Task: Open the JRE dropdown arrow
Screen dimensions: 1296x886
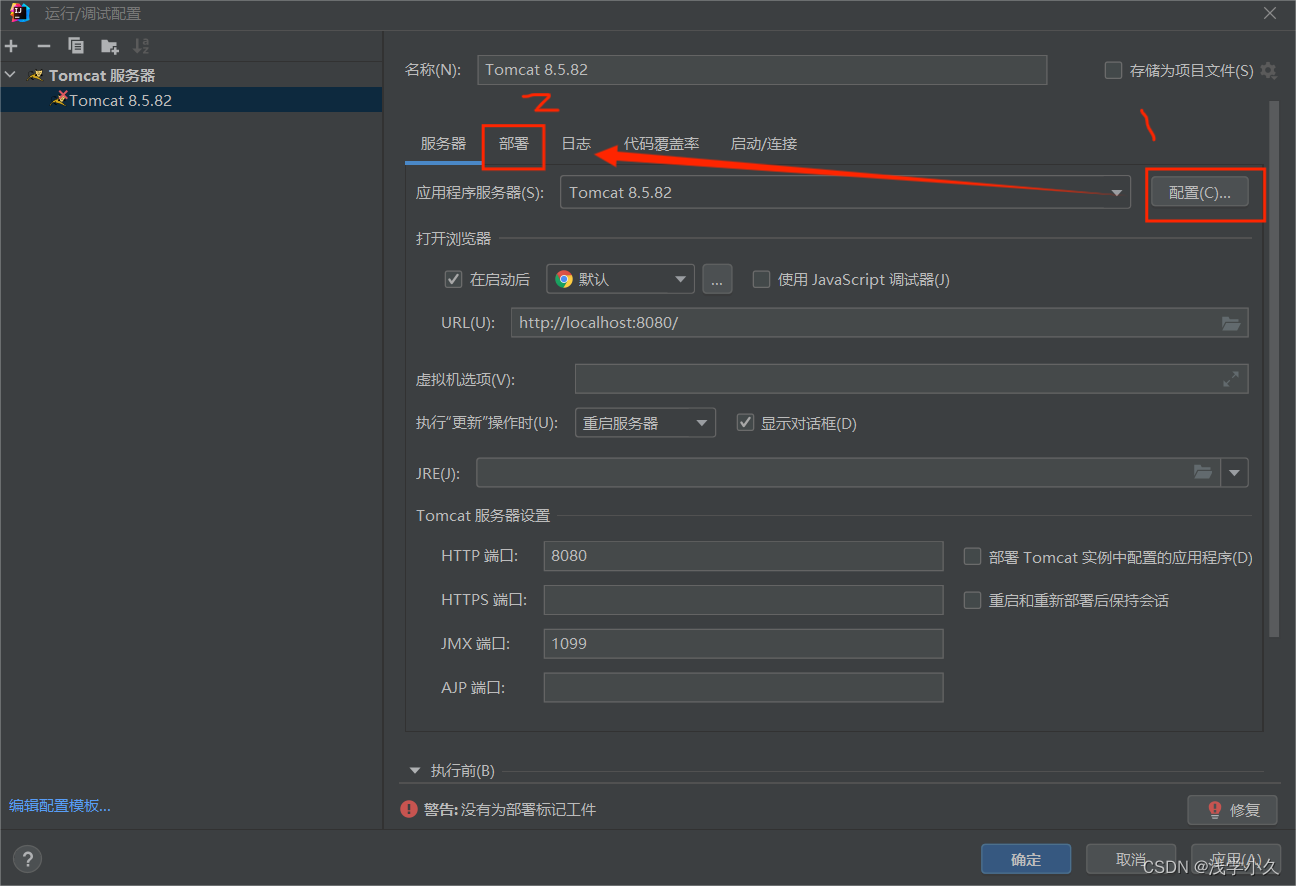Action: click(1234, 472)
